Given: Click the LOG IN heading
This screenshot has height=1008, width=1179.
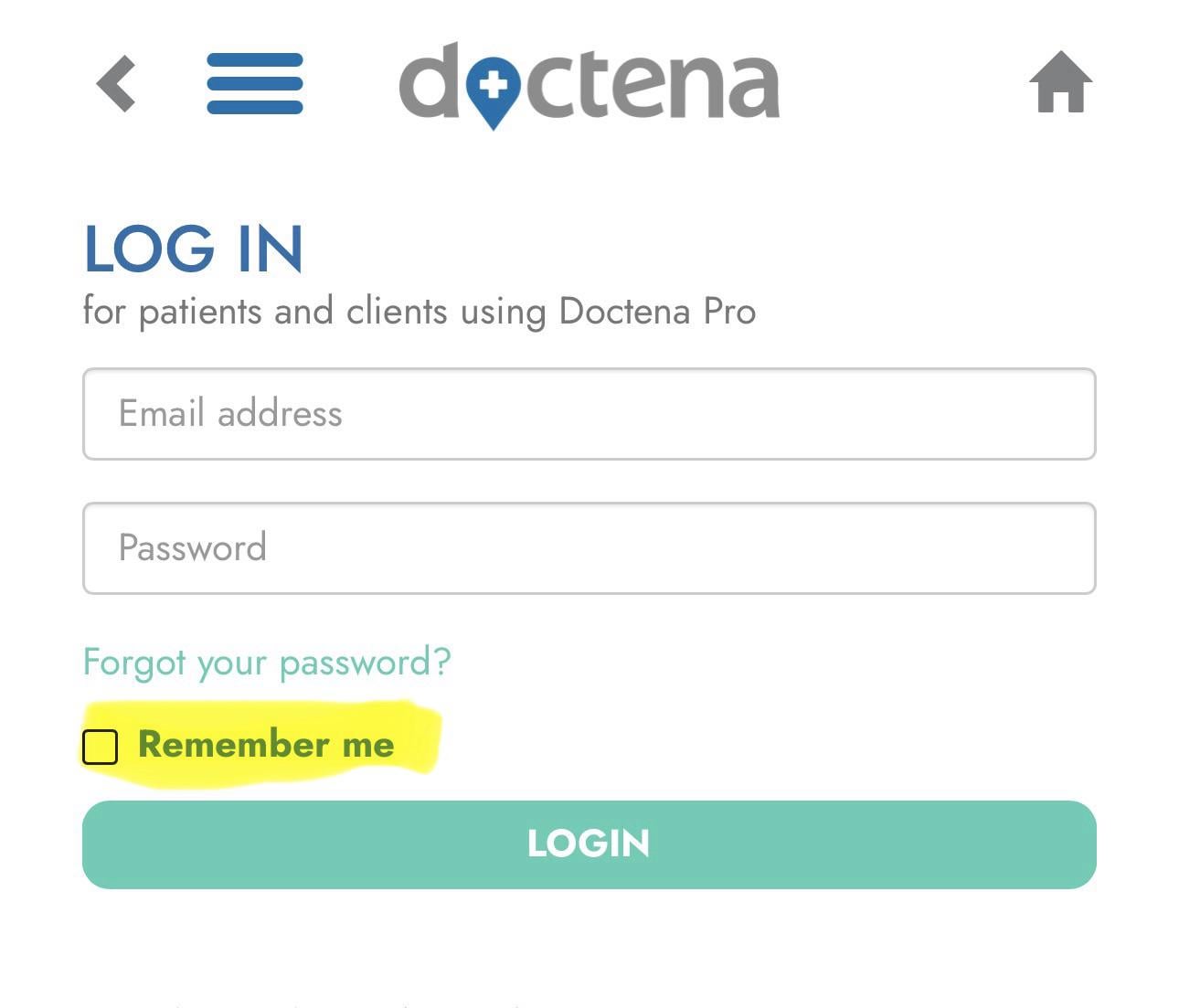Looking at the screenshot, I should pyautogui.click(x=193, y=249).
